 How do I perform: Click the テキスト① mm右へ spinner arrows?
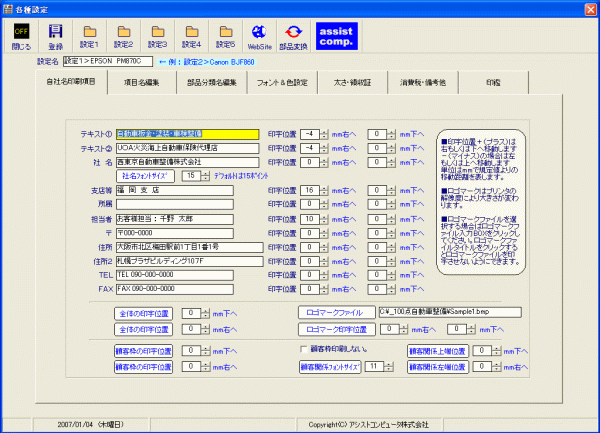(x=324, y=134)
